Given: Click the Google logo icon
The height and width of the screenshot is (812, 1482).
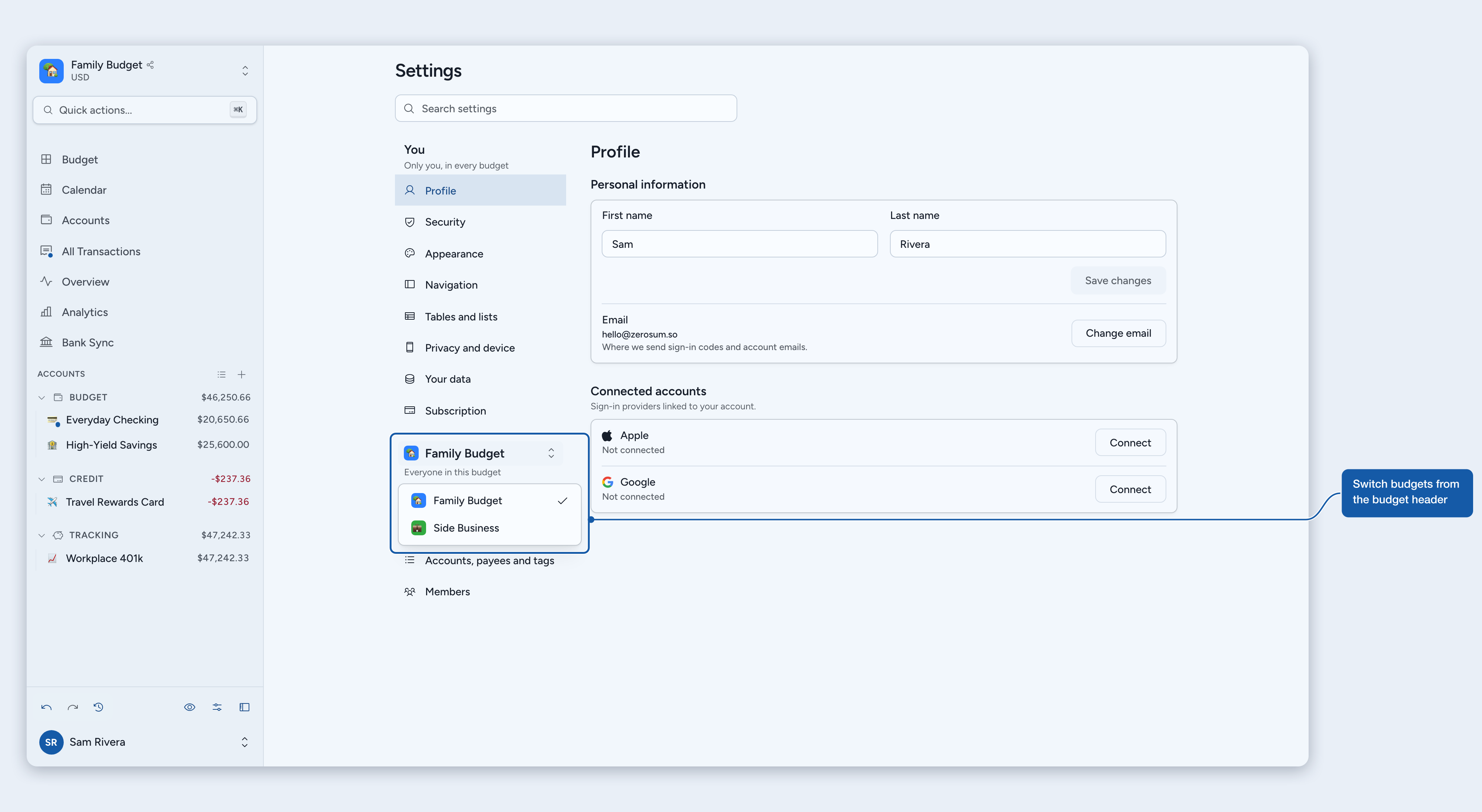Looking at the screenshot, I should tap(608, 482).
